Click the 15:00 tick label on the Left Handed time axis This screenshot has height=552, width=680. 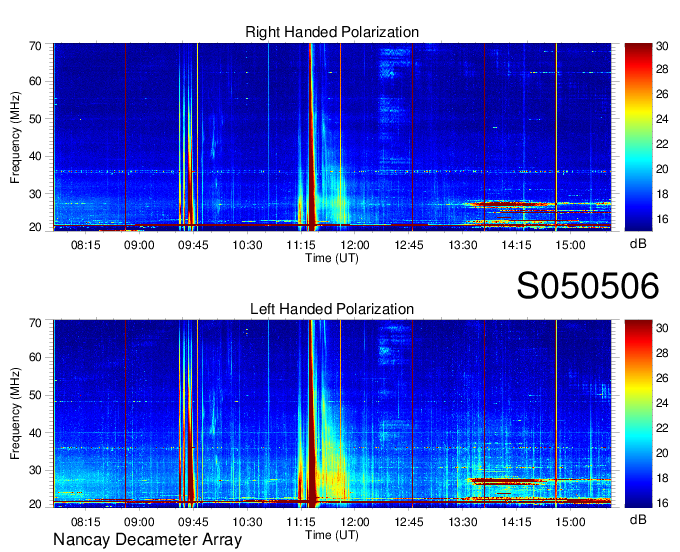point(570,522)
